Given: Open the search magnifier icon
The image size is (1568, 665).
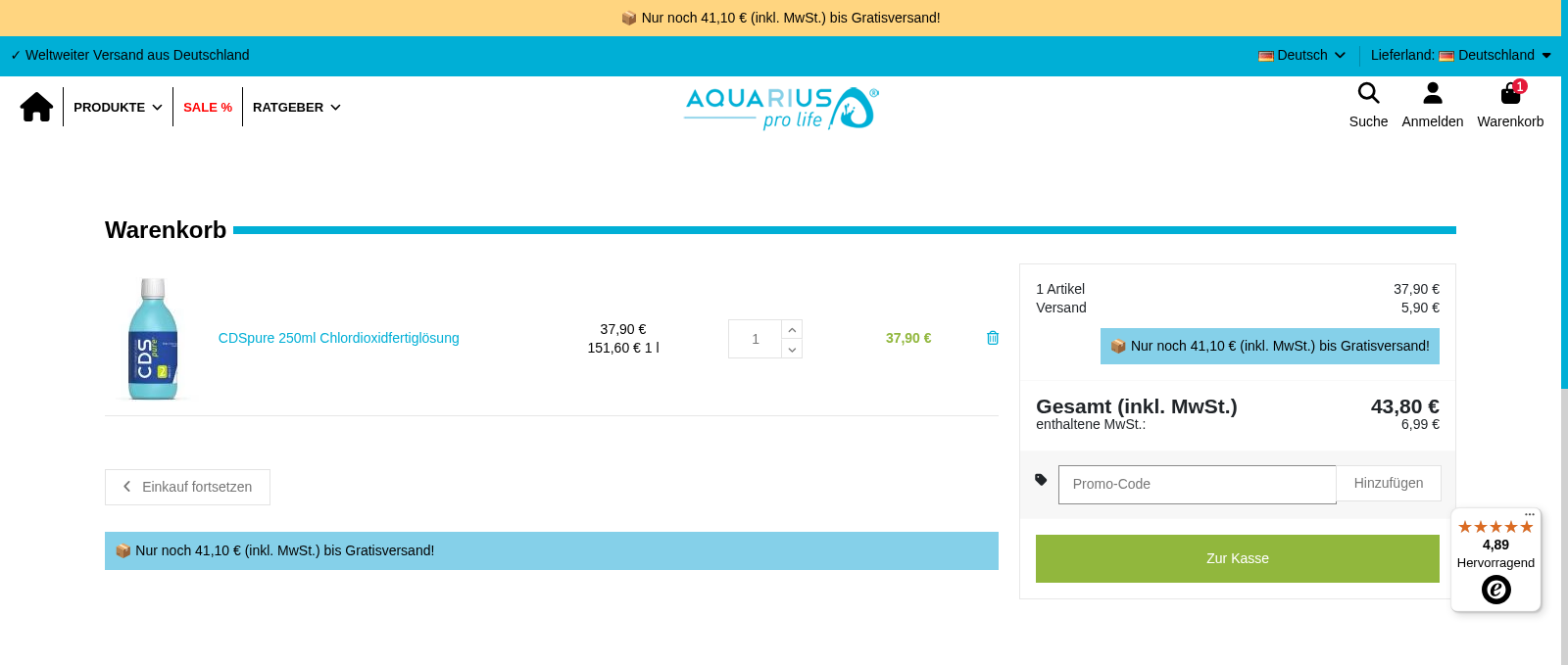Looking at the screenshot, I should point(1368,94).
